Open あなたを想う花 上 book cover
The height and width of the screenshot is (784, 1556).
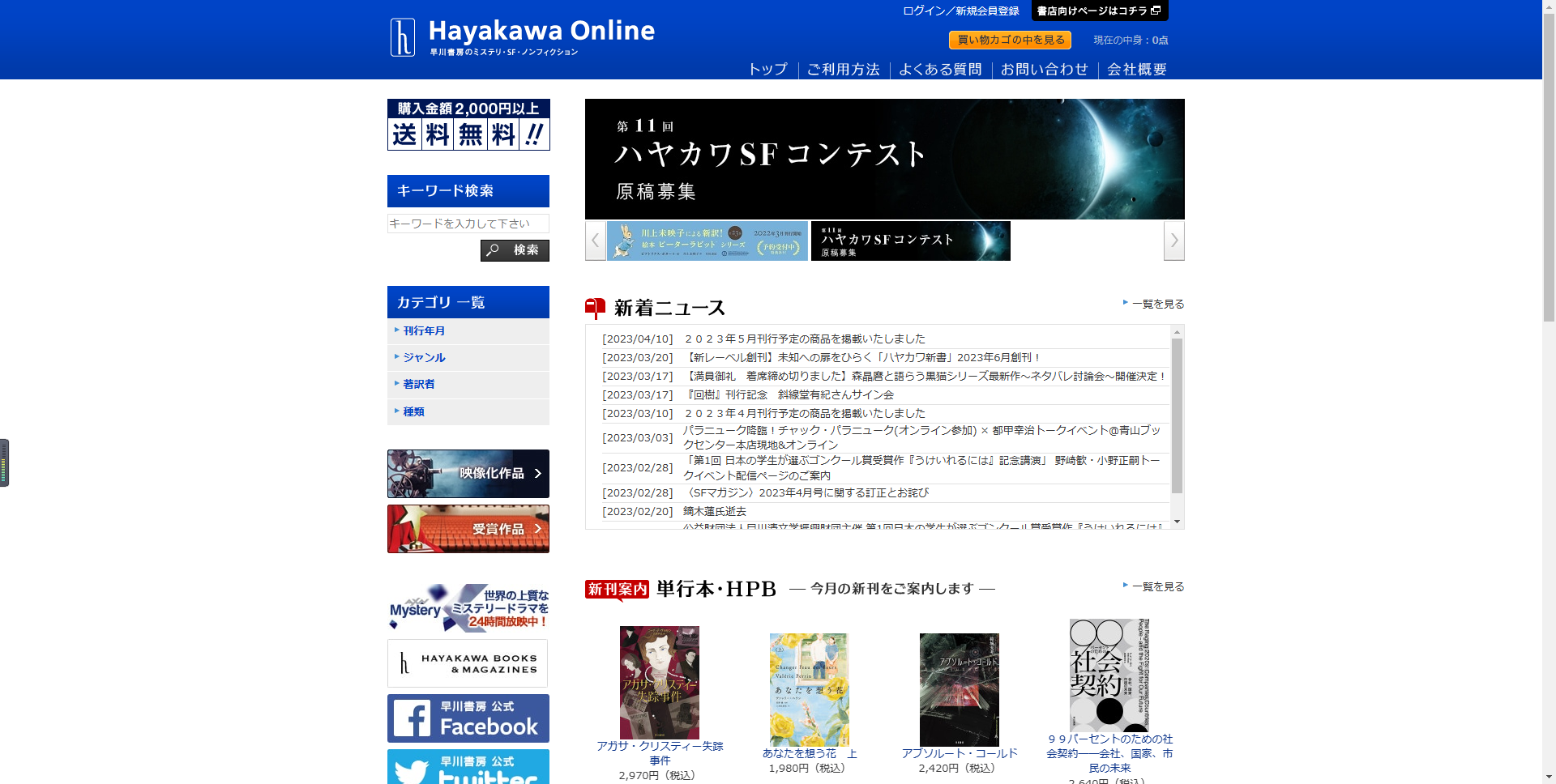pyautogui.click(x=810, y=690)
